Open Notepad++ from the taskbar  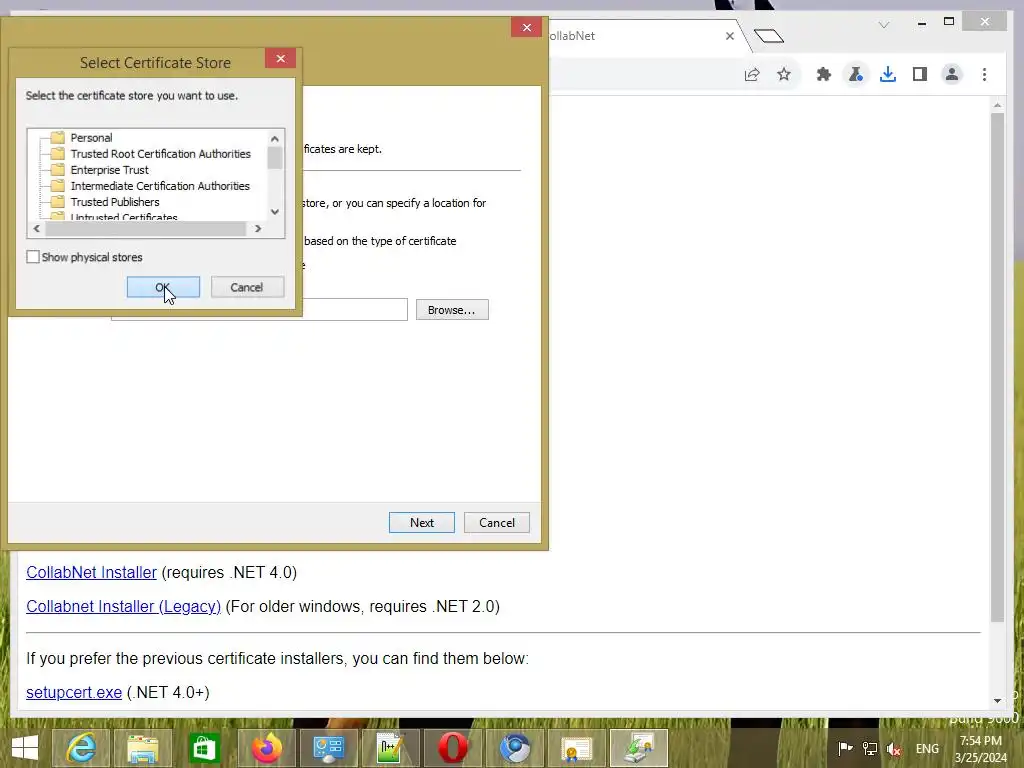coord(391,748)
